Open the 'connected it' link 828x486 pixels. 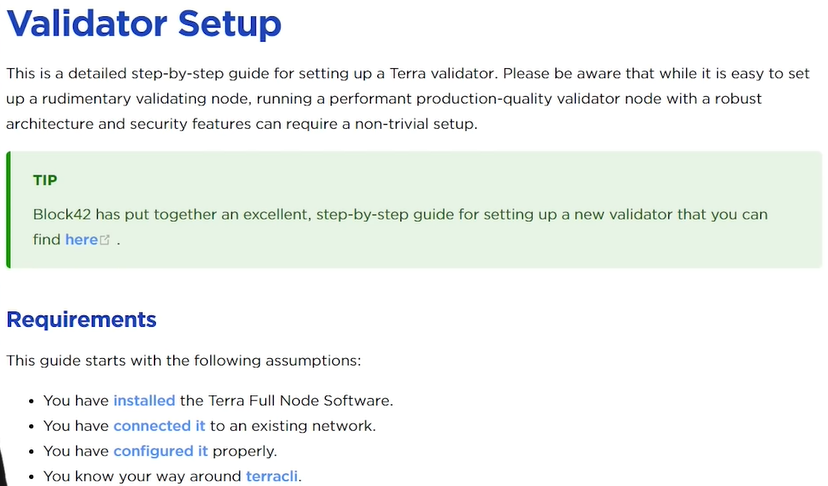[x=159, y=426]
